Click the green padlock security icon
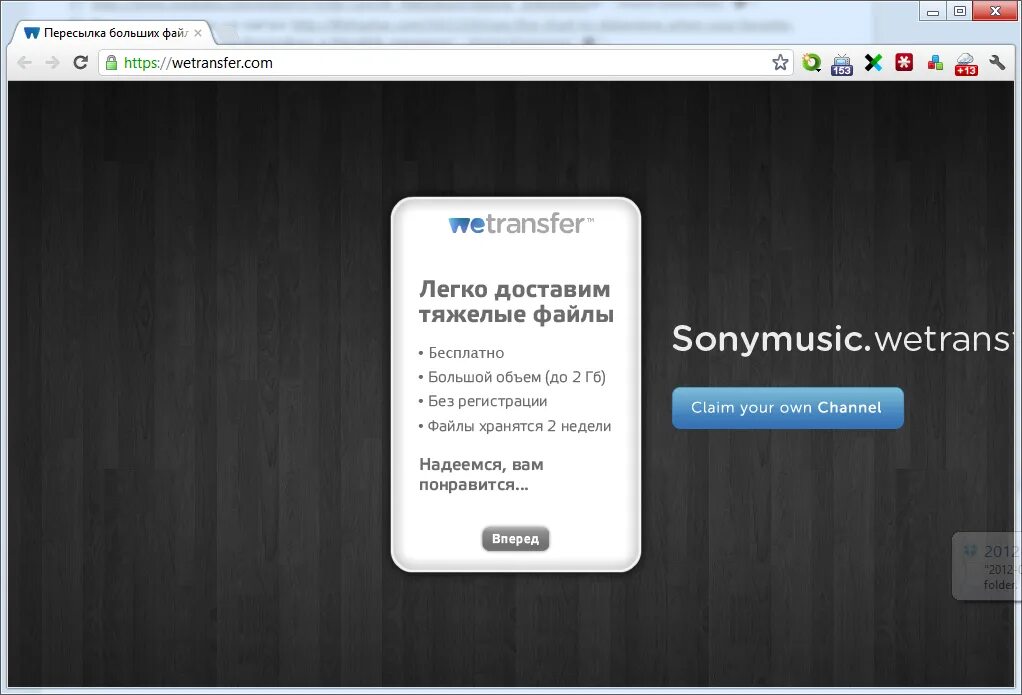 click(x=111, y=63)
